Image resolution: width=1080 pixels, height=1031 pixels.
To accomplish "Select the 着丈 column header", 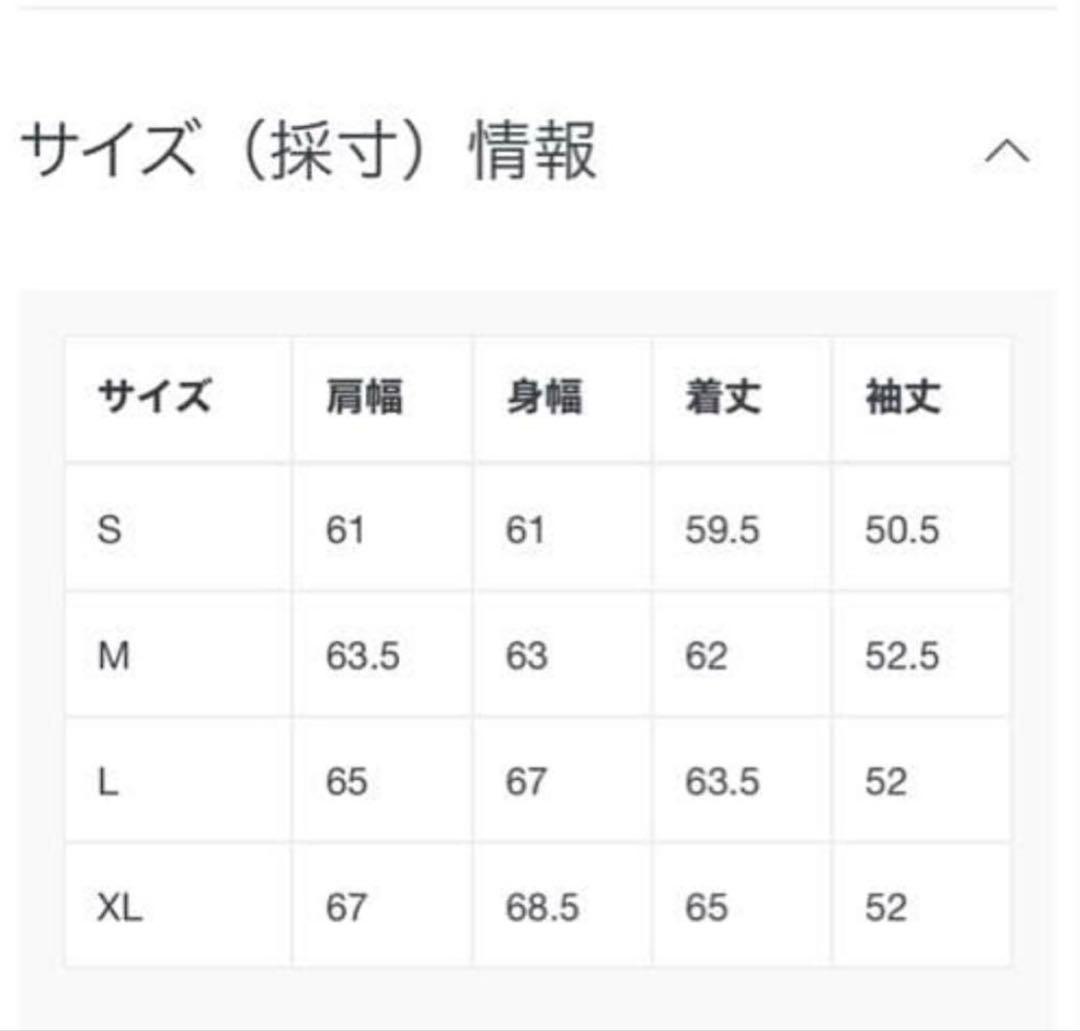I will (723, 397).
